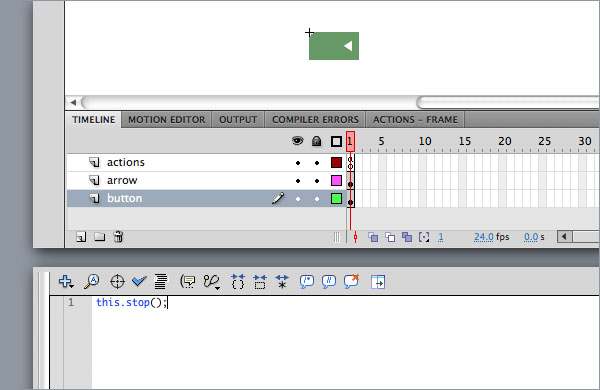Create a new layer in the timeline
The image size is (600, 390).
pyautogui.click(x=81, y=237)
